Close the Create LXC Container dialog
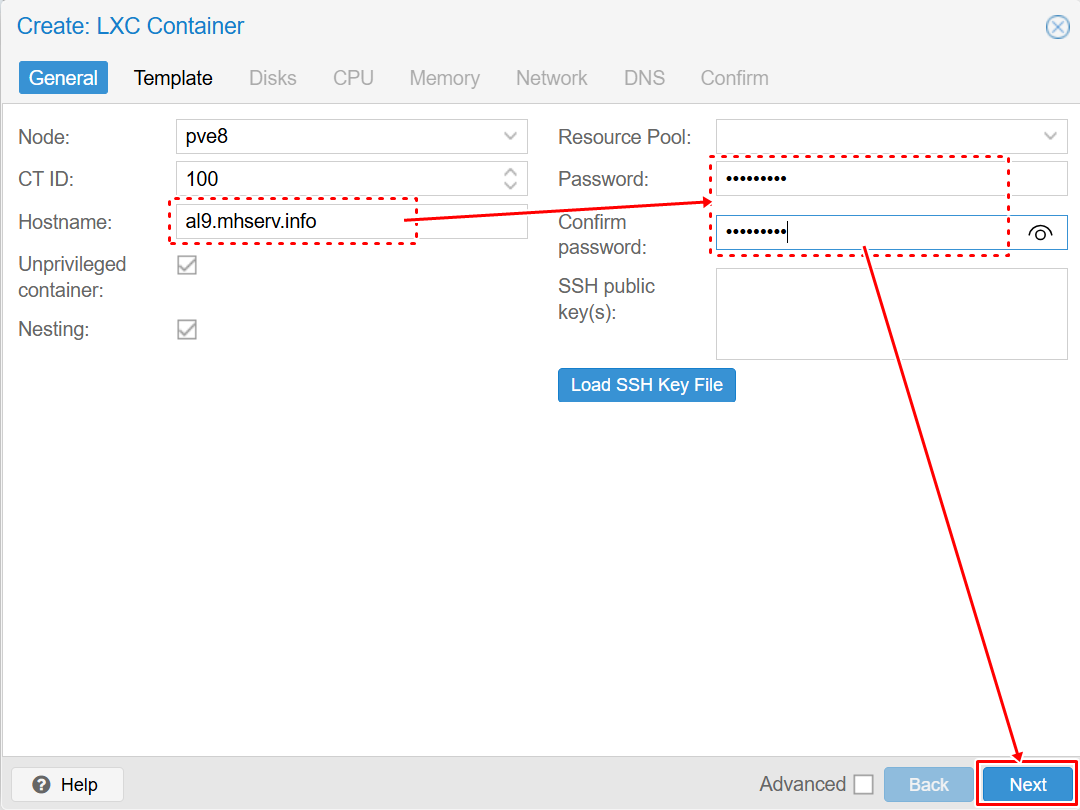This screenshot has width=1080, height=810. click(x=1057, y=27)
